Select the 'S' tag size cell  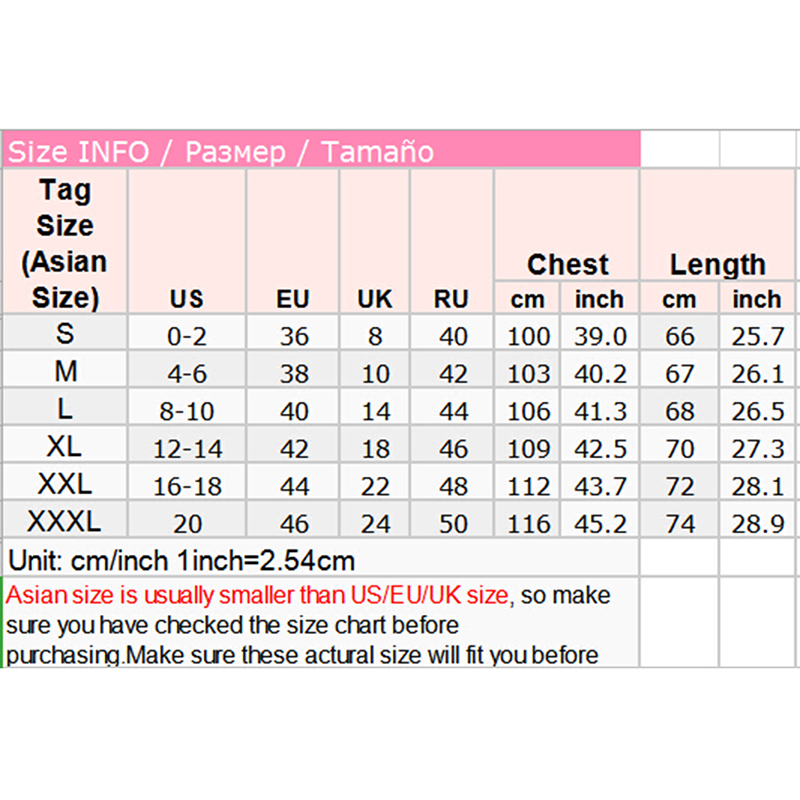point(65,334)
